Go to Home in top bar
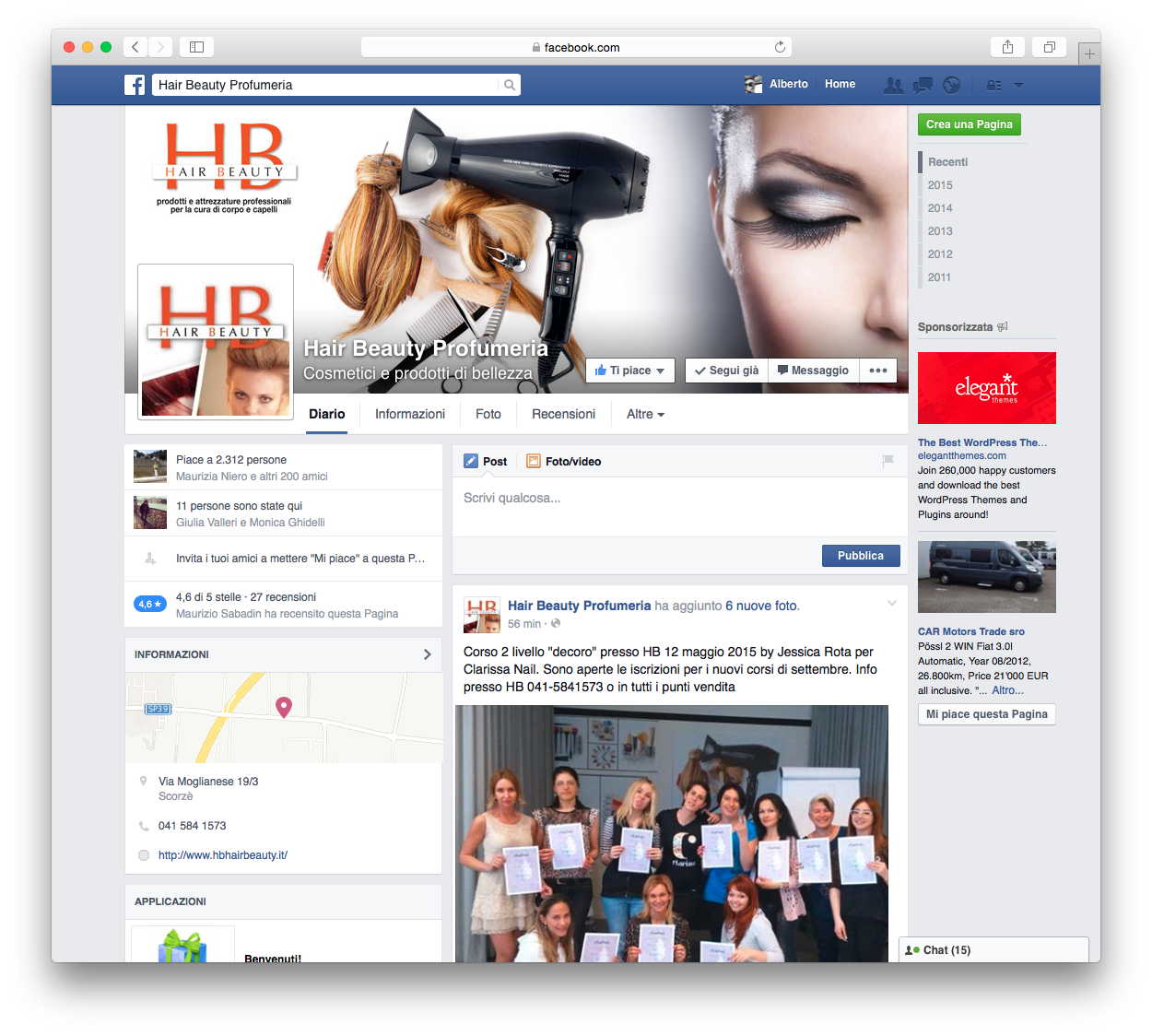The height and width of the screenshot is (1036, 1152). tap(840, 84)
